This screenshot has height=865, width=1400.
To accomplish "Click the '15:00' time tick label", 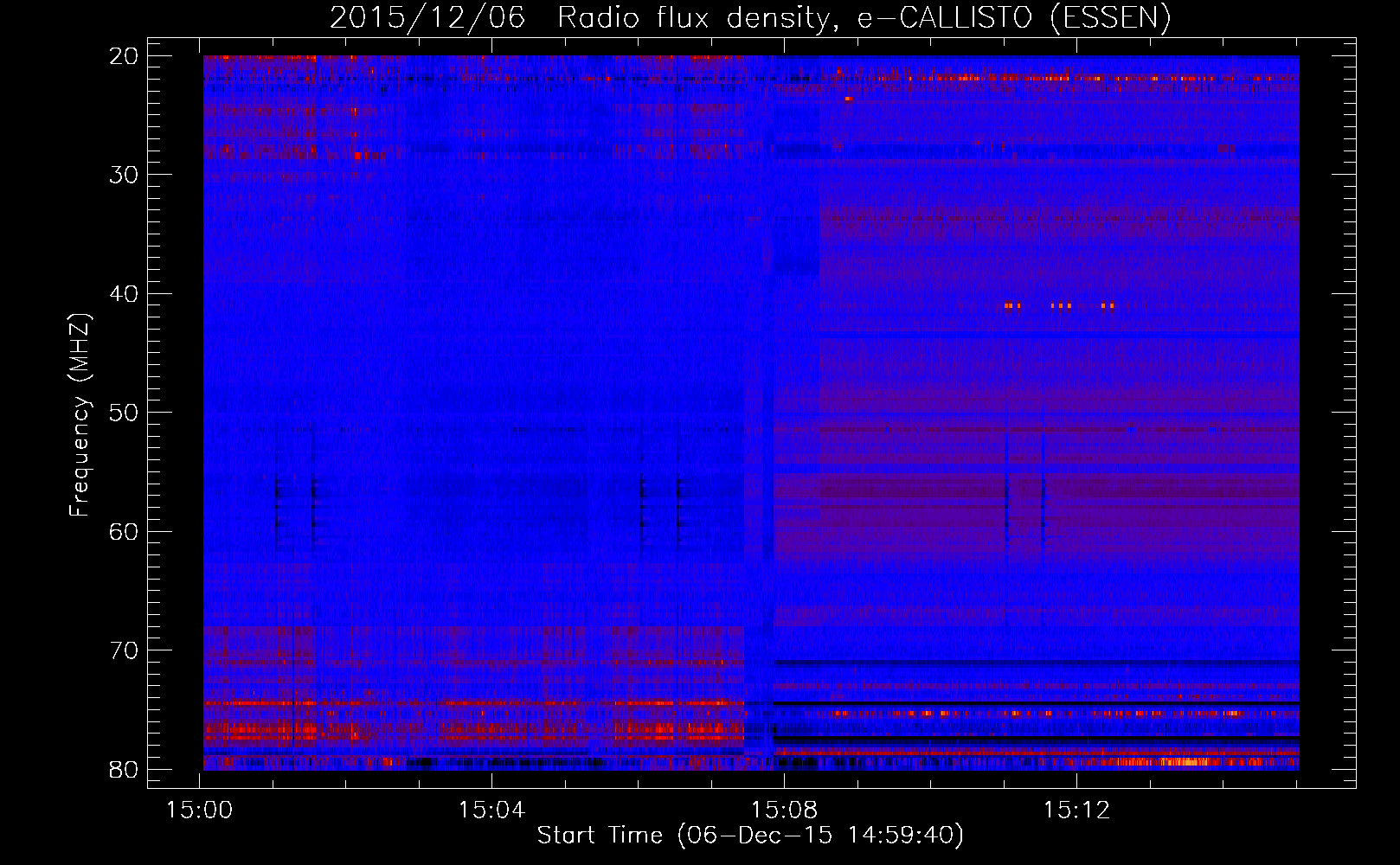I will point(200,811).
